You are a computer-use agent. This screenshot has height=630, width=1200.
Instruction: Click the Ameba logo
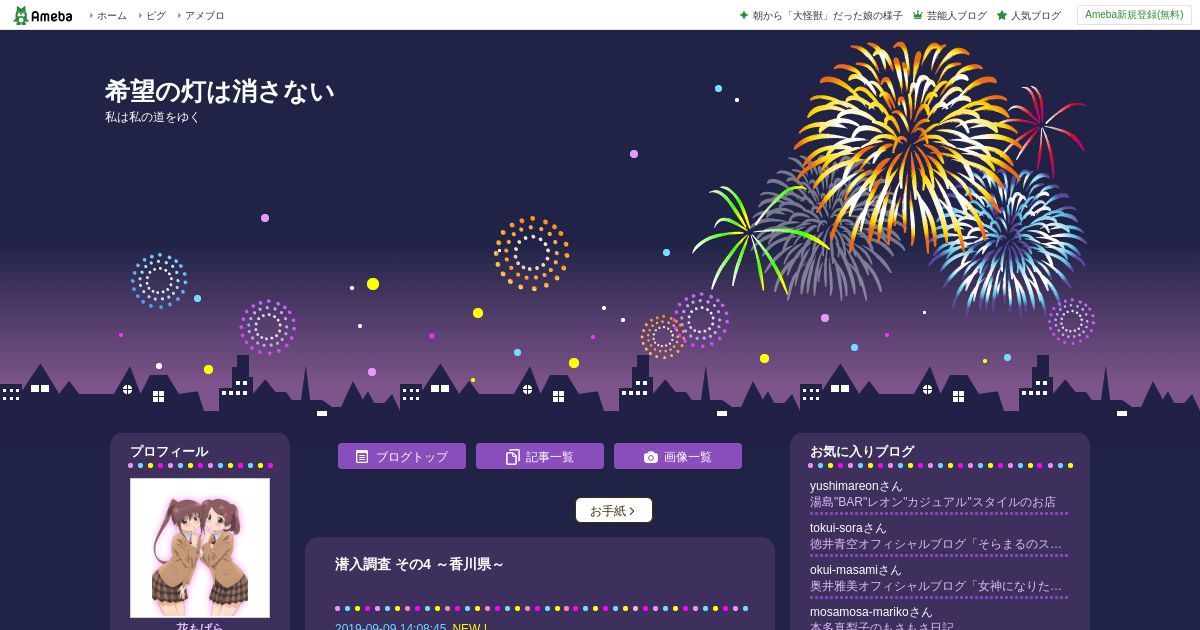click(x=42, y=15)
